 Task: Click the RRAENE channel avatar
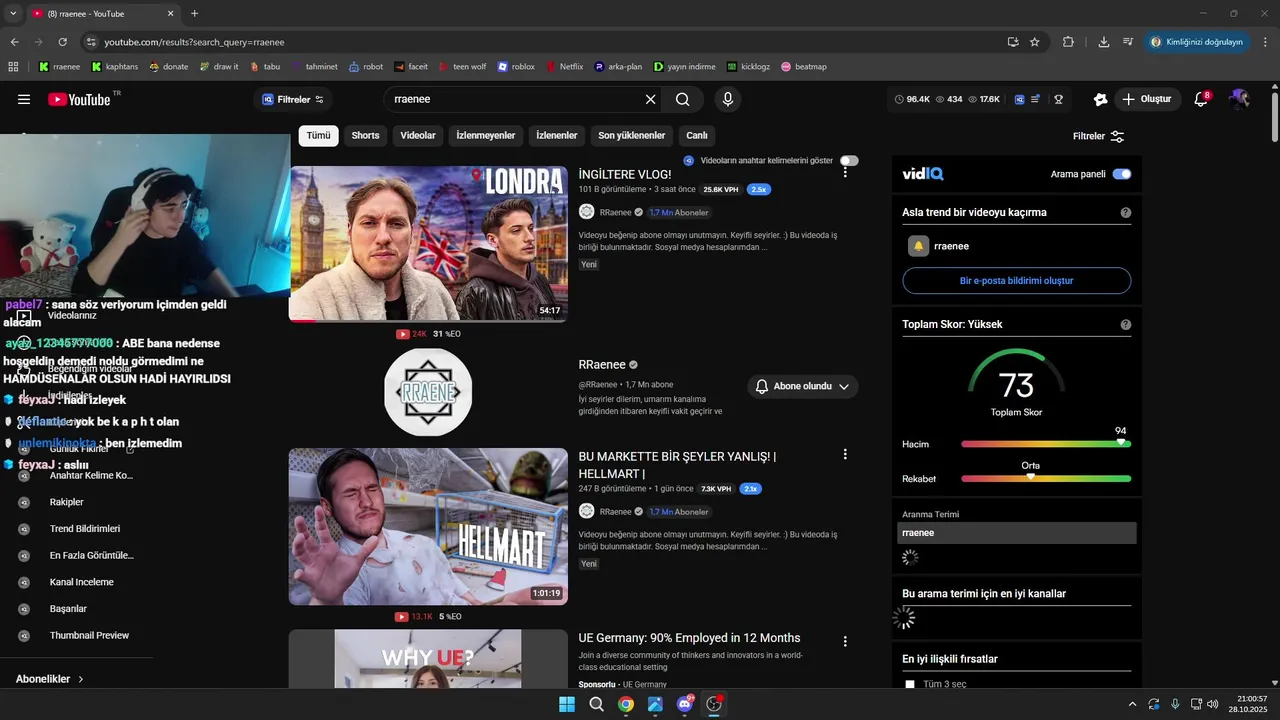428,392
